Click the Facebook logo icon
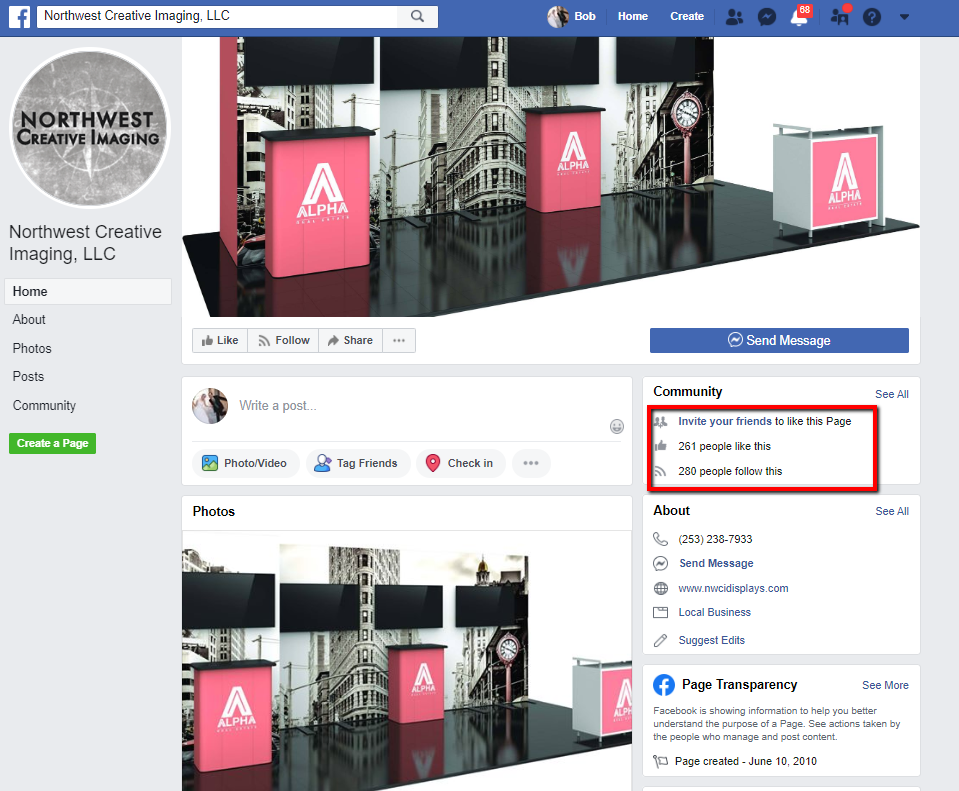 click(20, 17)
